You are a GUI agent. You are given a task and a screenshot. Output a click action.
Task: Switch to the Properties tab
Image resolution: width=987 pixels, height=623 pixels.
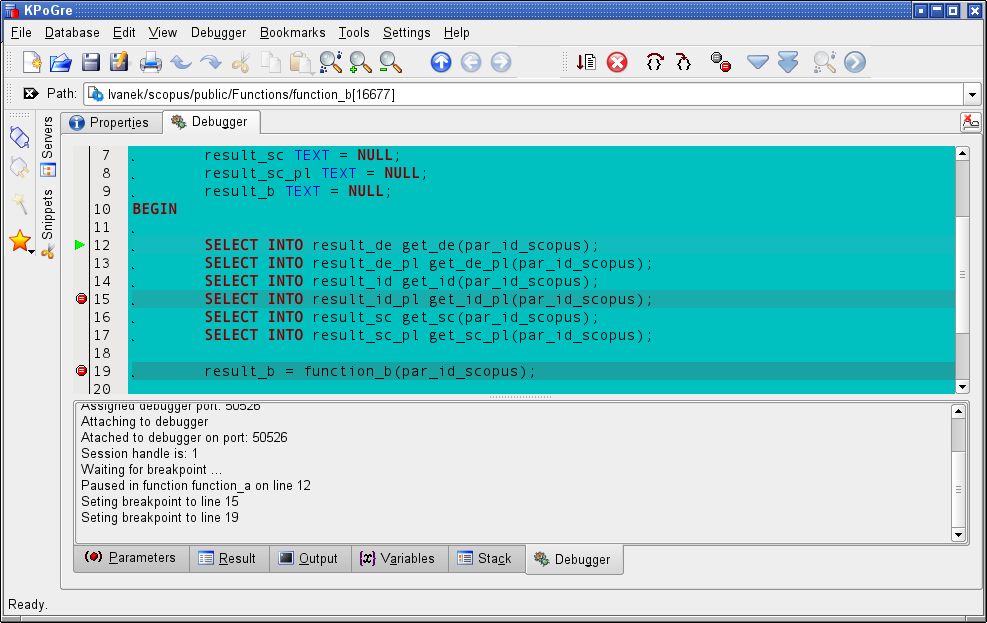pyautogui.click(x=110, y=123)
